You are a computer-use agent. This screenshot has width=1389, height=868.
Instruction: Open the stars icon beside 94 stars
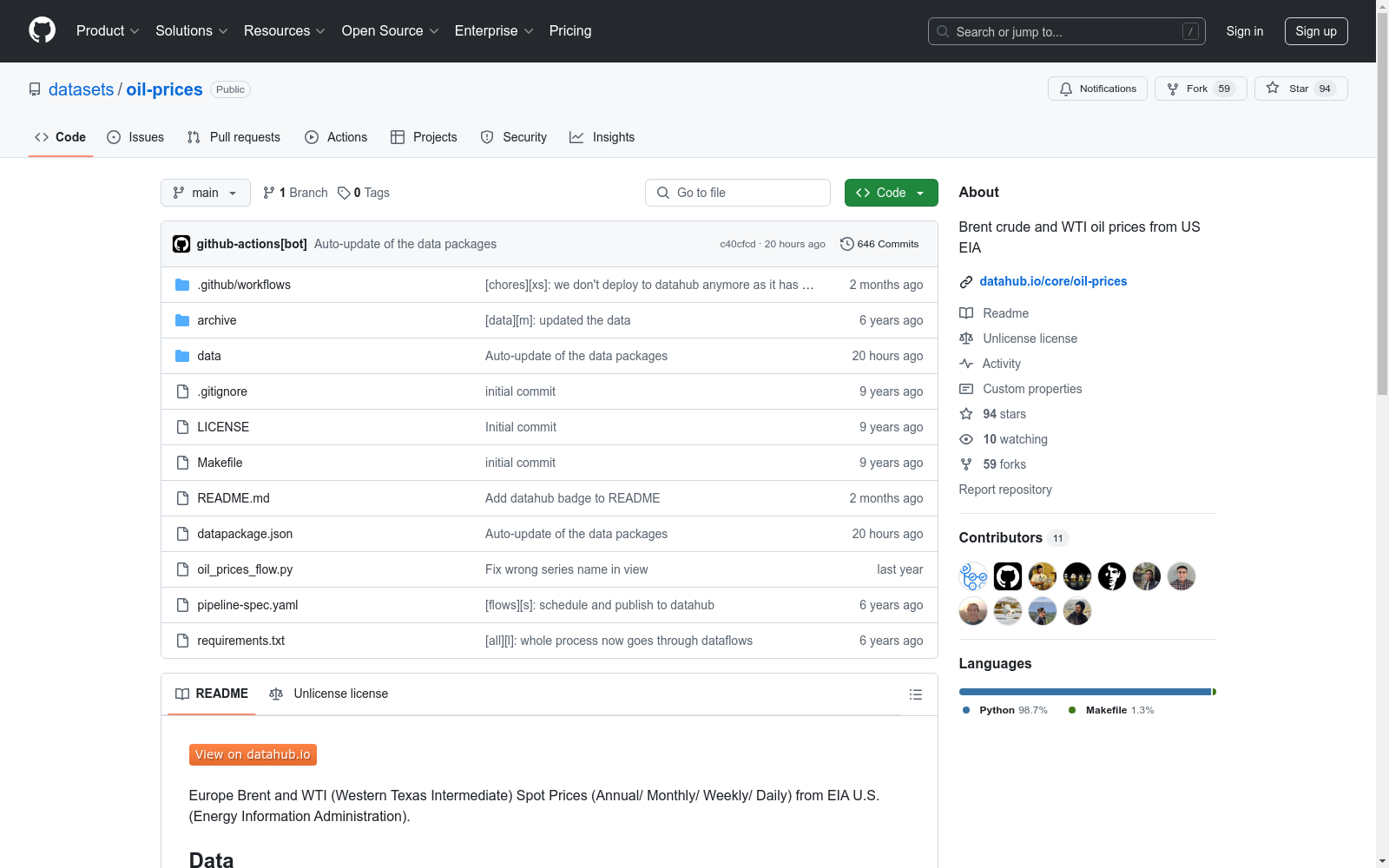pyautogui.click(x=966, y=414)
